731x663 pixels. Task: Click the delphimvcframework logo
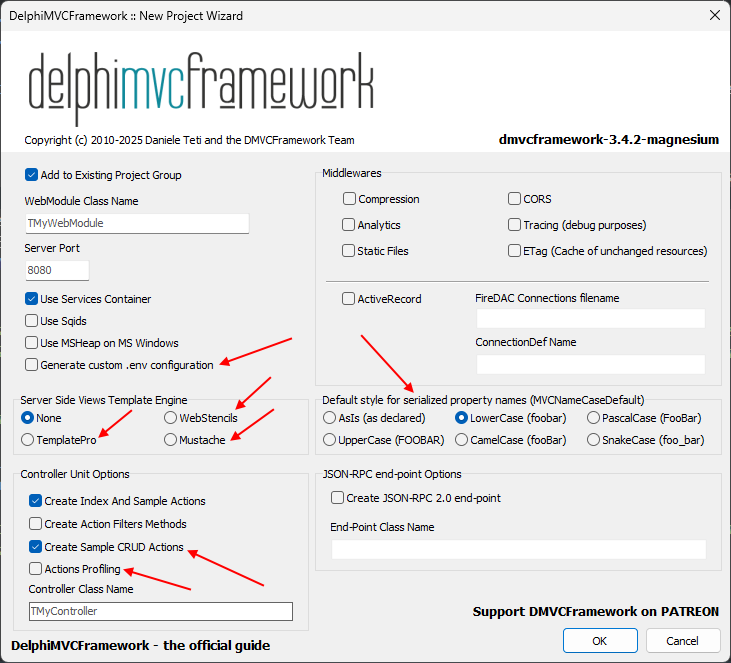point(201,87)
